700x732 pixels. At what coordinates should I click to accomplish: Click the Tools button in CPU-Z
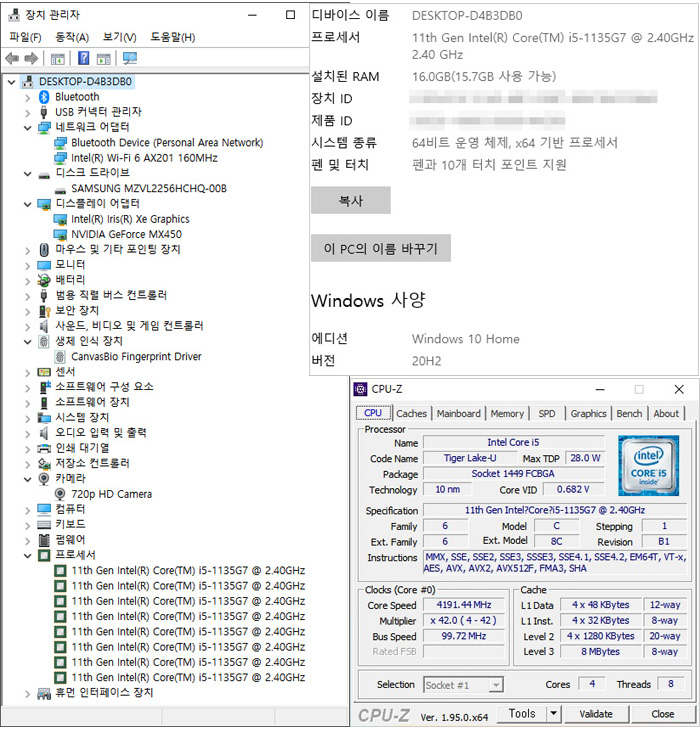point(522,713)
